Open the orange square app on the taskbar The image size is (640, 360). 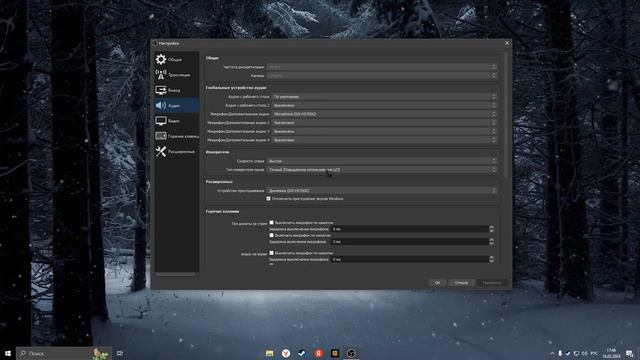tap(335, 353)
